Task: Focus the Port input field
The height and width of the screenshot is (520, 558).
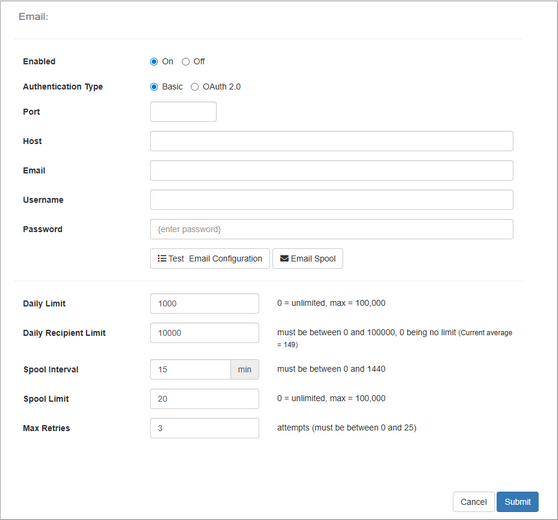Action: click(183, 112)
